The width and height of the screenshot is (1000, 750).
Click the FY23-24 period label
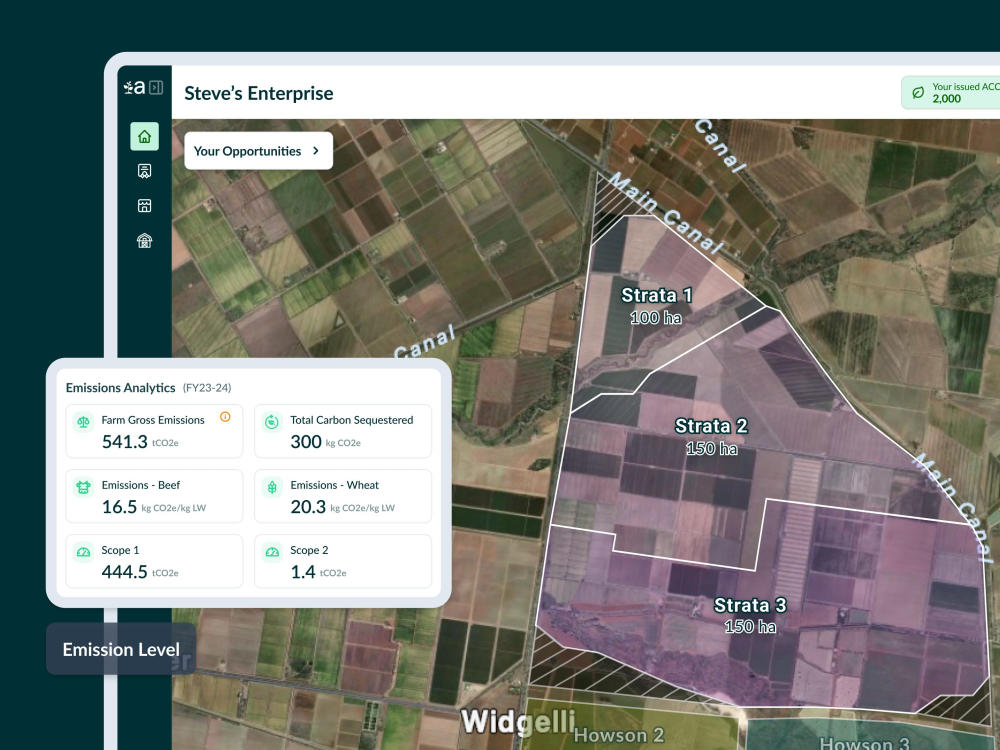point(207,388)
